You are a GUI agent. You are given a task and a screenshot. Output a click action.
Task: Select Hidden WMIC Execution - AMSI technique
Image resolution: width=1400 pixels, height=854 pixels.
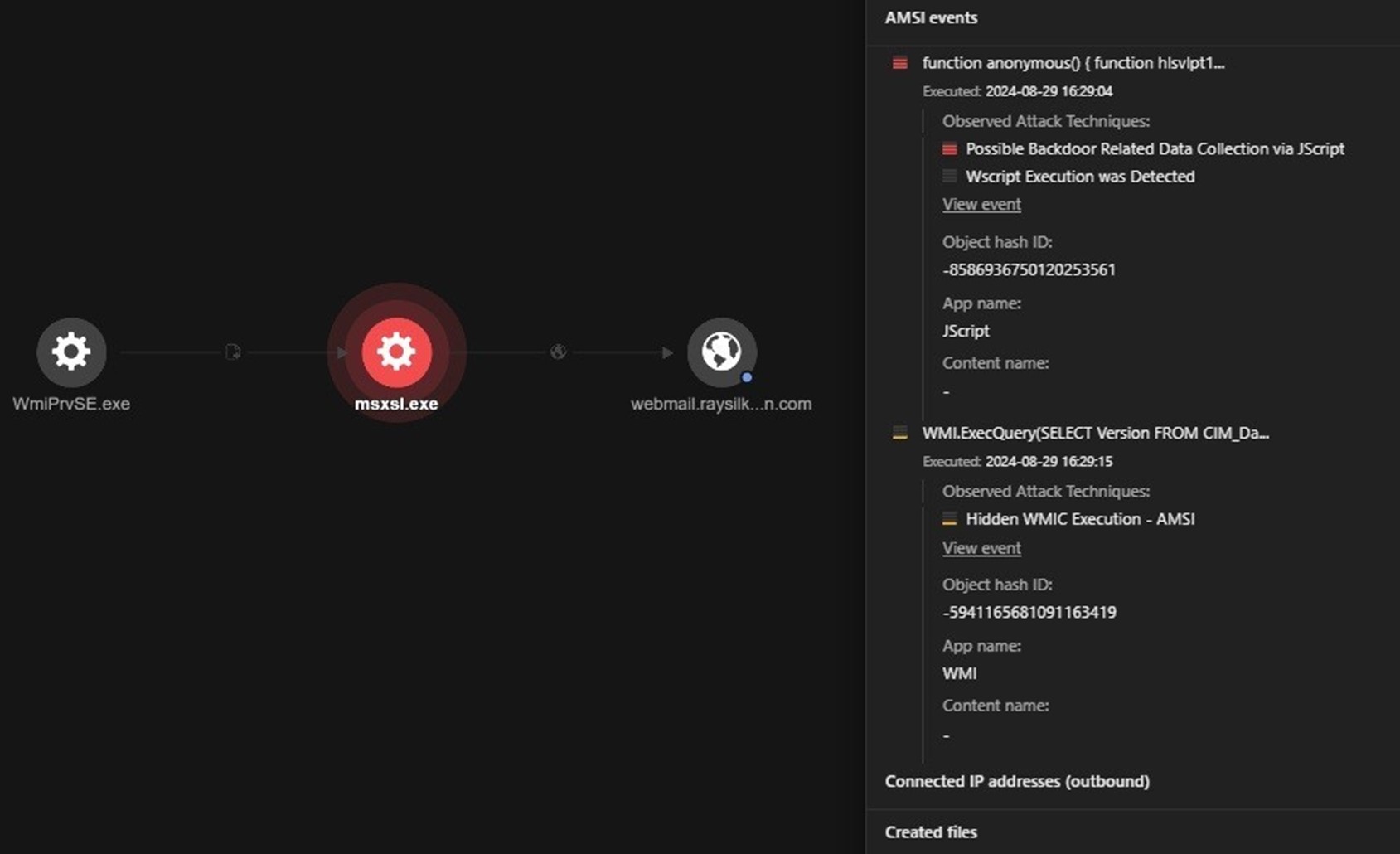1079,519
